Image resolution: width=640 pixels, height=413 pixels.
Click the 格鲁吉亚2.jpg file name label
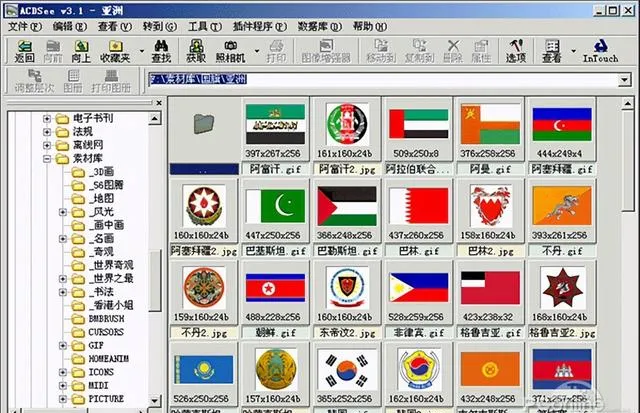[x=562, y=333]
